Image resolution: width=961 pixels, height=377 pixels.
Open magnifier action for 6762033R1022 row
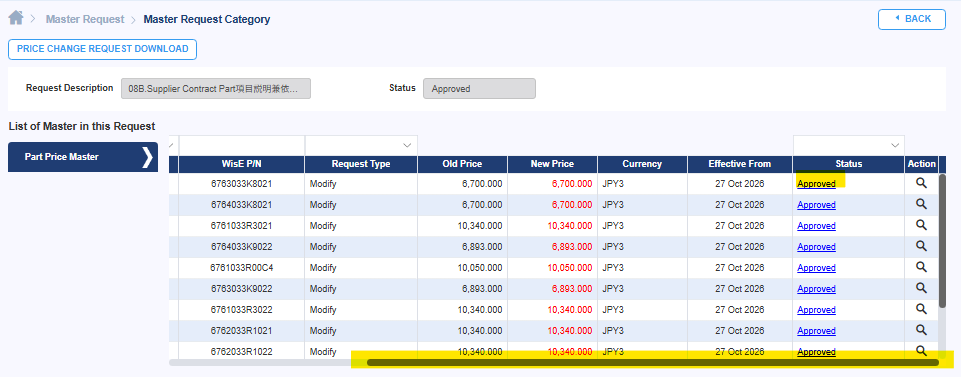coord(921,350)
